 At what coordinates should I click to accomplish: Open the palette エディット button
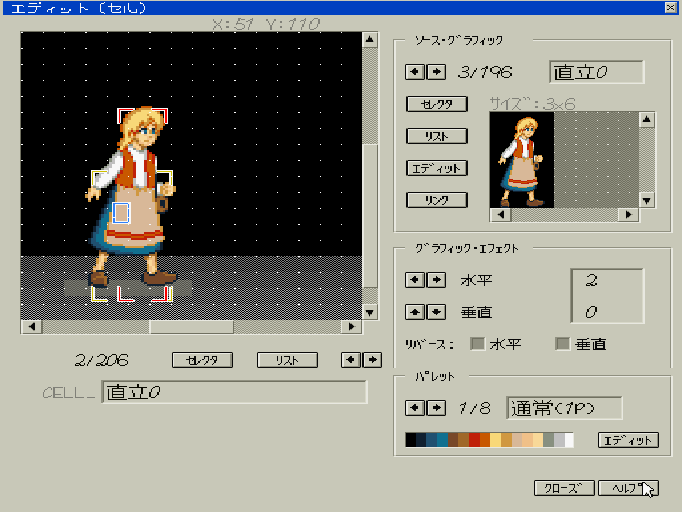tap(628, 440)
